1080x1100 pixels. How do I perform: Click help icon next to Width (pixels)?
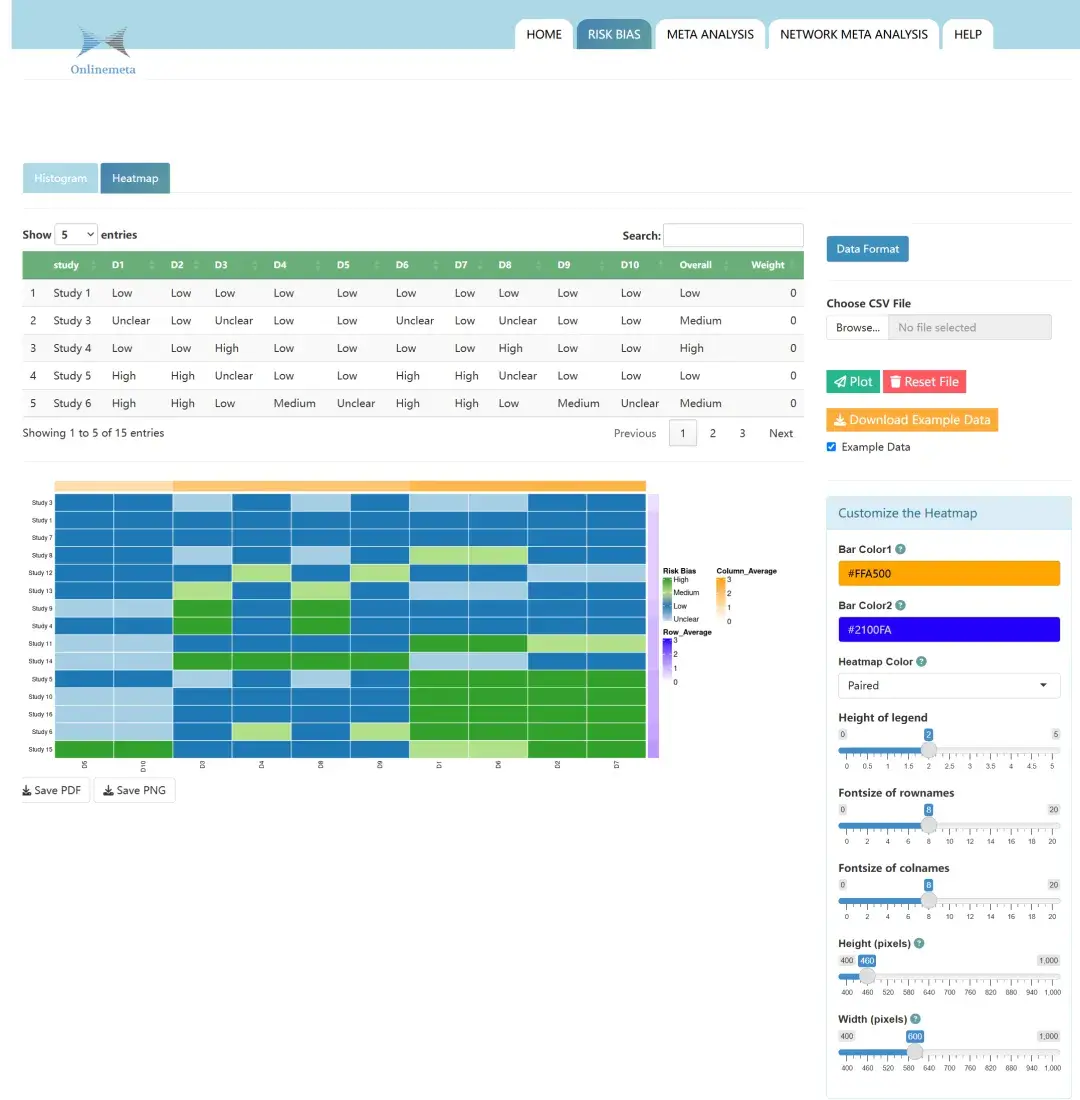[916, 1019]
